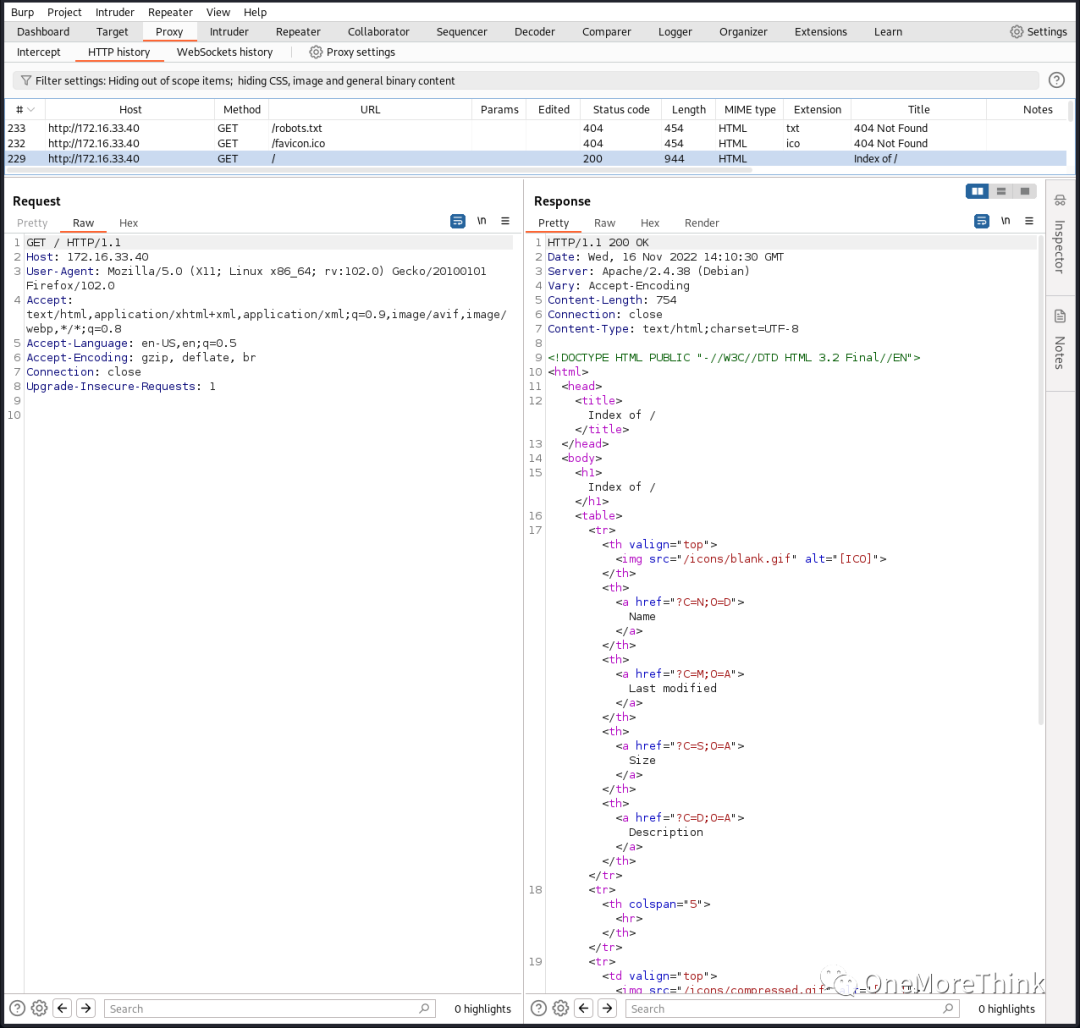Switch to the Collaborator tab
The image size is (1080, 1028).
378,32
